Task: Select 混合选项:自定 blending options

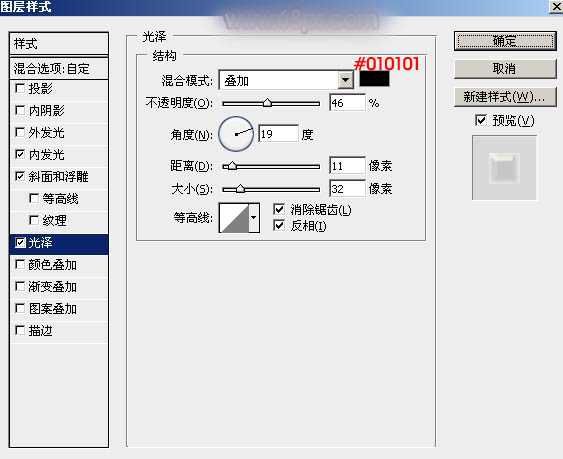Action: click(x=59, y=69)
